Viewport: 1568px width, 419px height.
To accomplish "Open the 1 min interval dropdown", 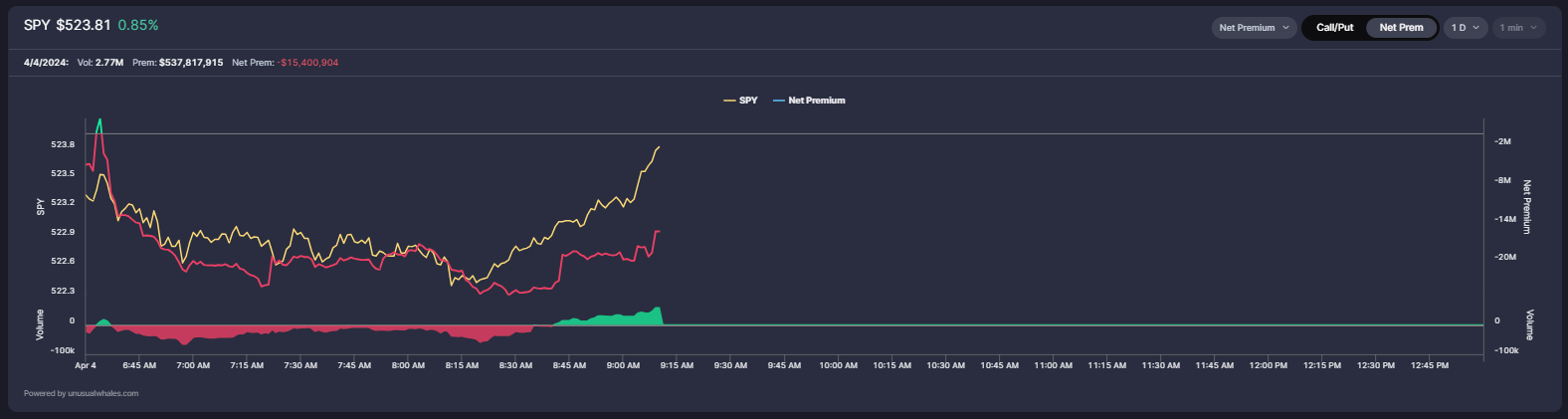I will 1518,28.
